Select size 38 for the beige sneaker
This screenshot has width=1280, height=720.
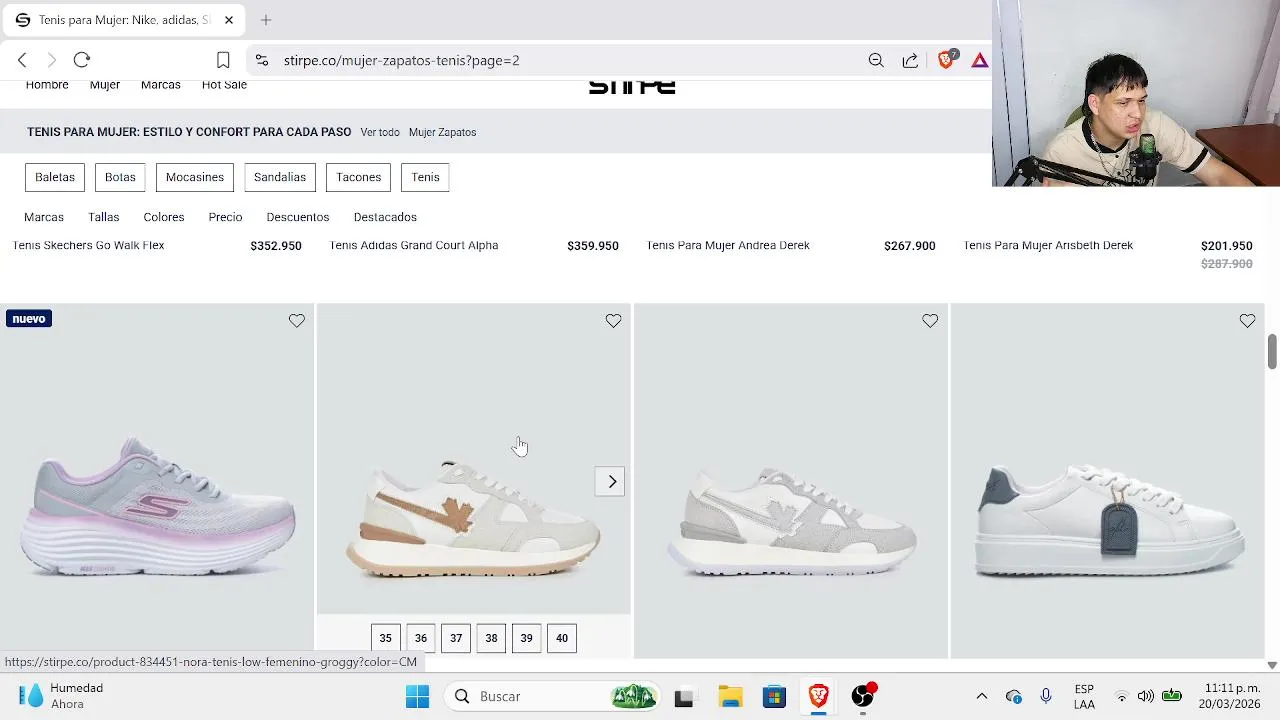(x=491, y=638)
